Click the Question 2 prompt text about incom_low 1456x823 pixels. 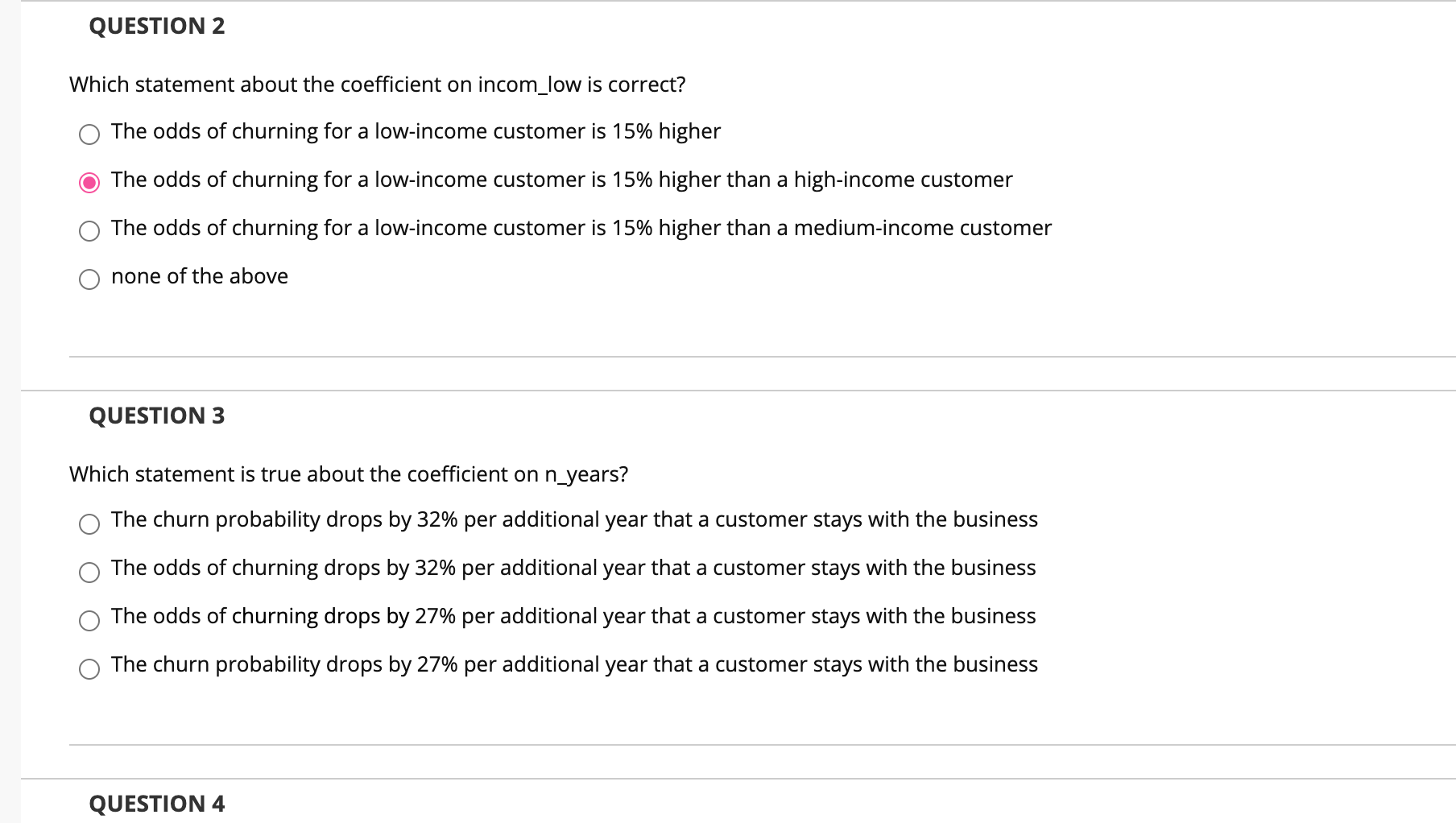377,84
